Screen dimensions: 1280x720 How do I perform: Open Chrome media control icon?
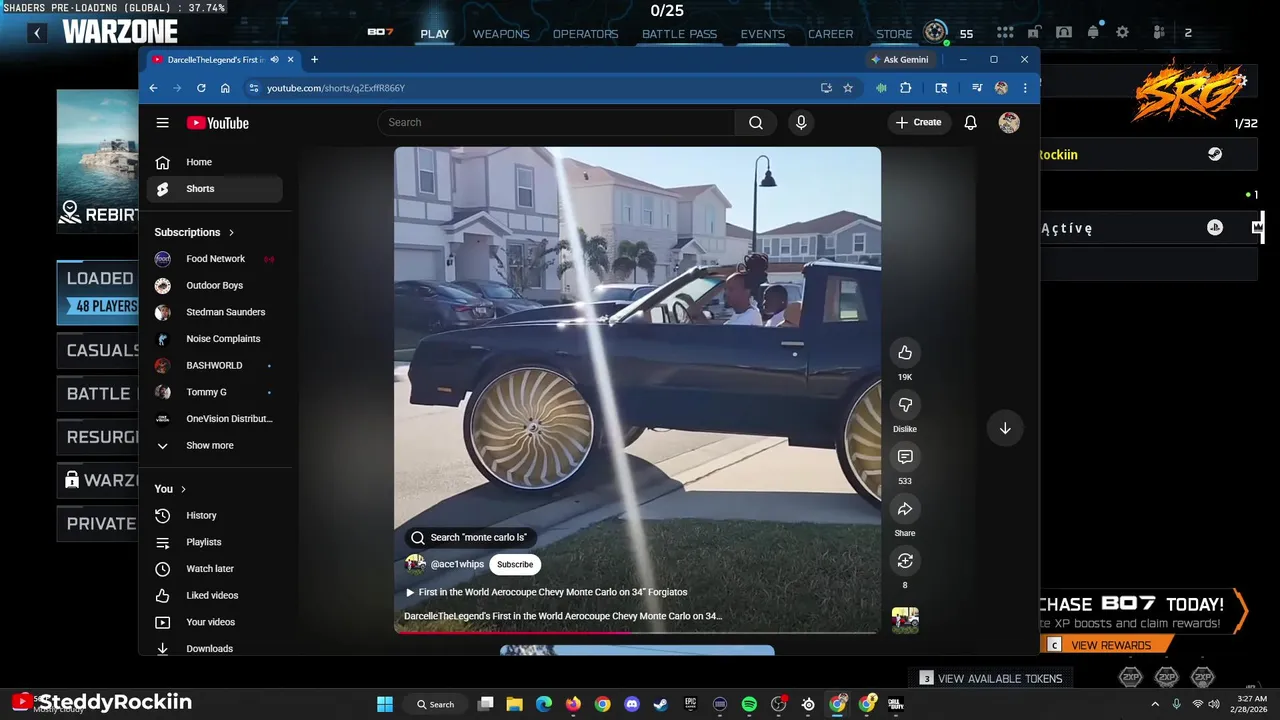click(x=977, y=88)
